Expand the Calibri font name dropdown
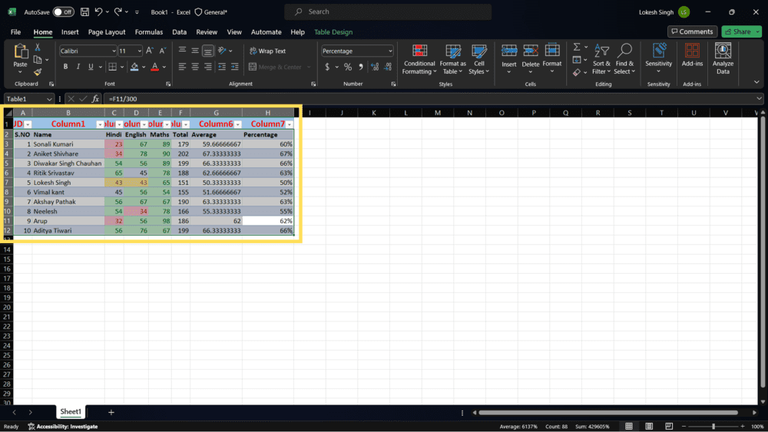 pyautogui.click(x=112, y=51)
